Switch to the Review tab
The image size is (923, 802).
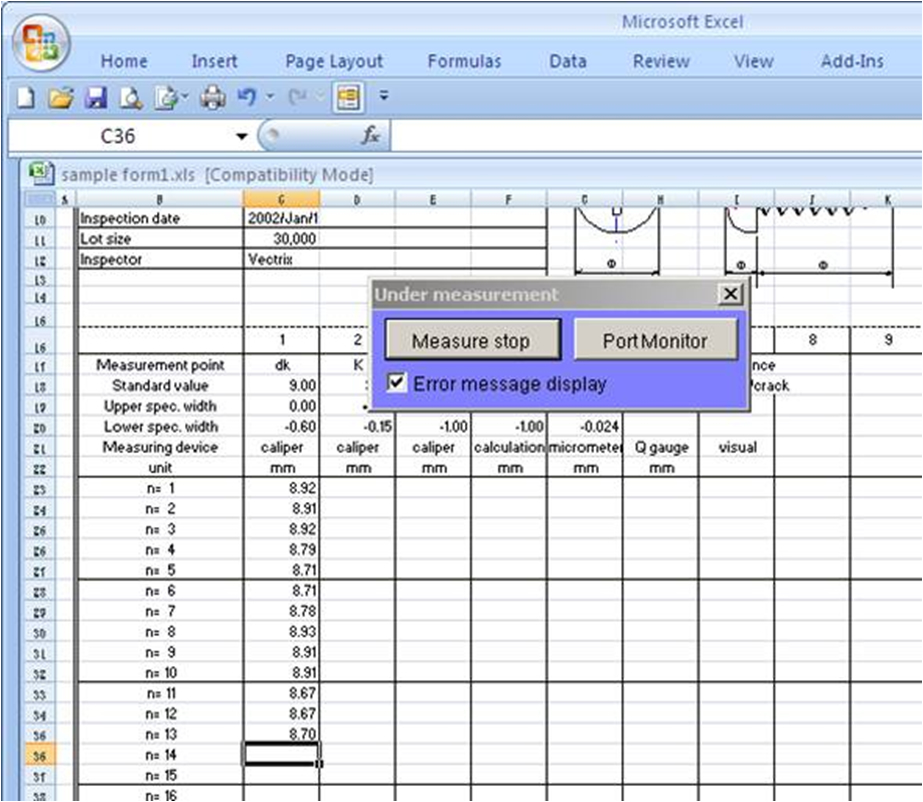click(661, 61)
